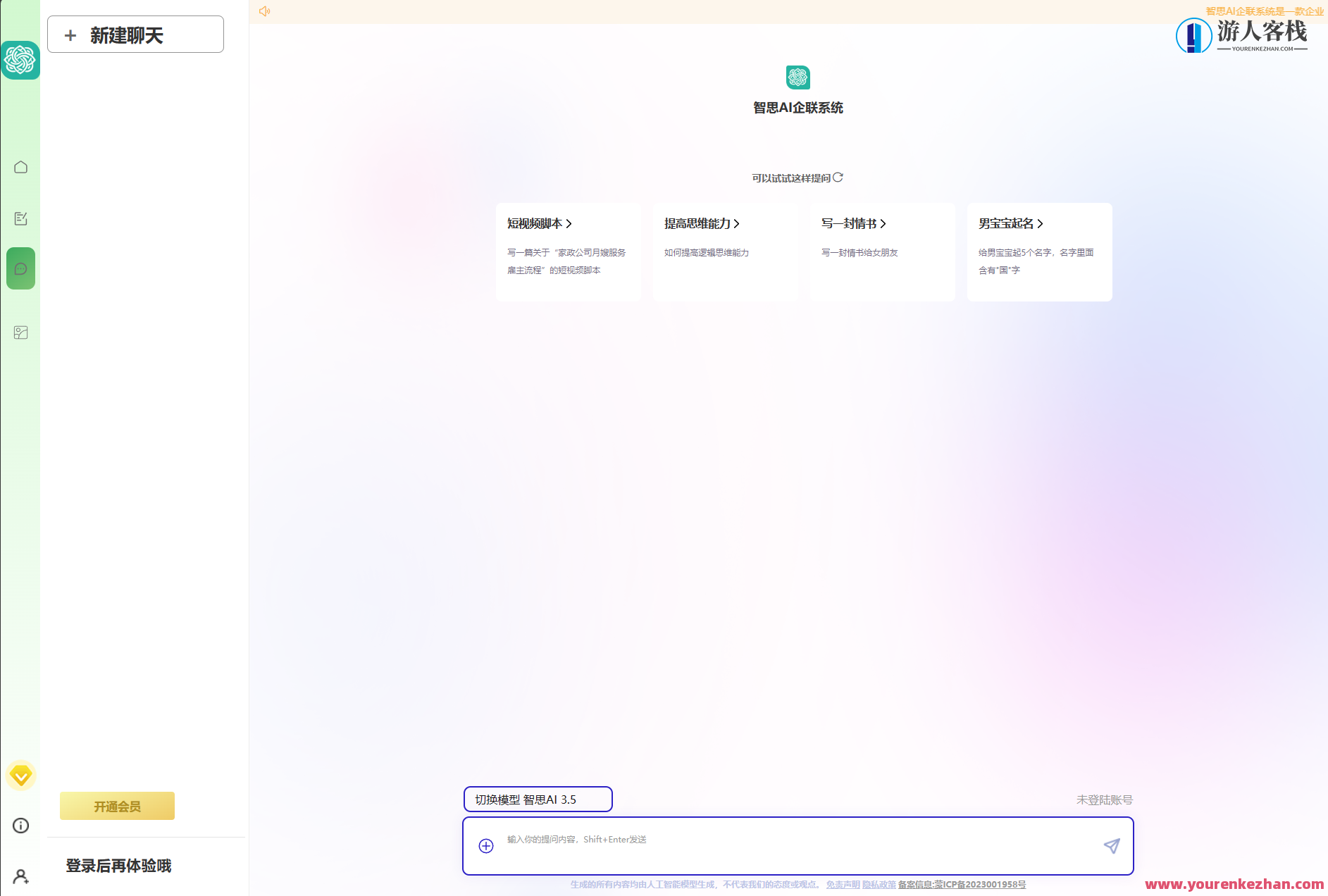Click the 新建聊天 button
The height and width of the screenshot is (896, 1328).
pyautogui.click(x=135, y=35)
